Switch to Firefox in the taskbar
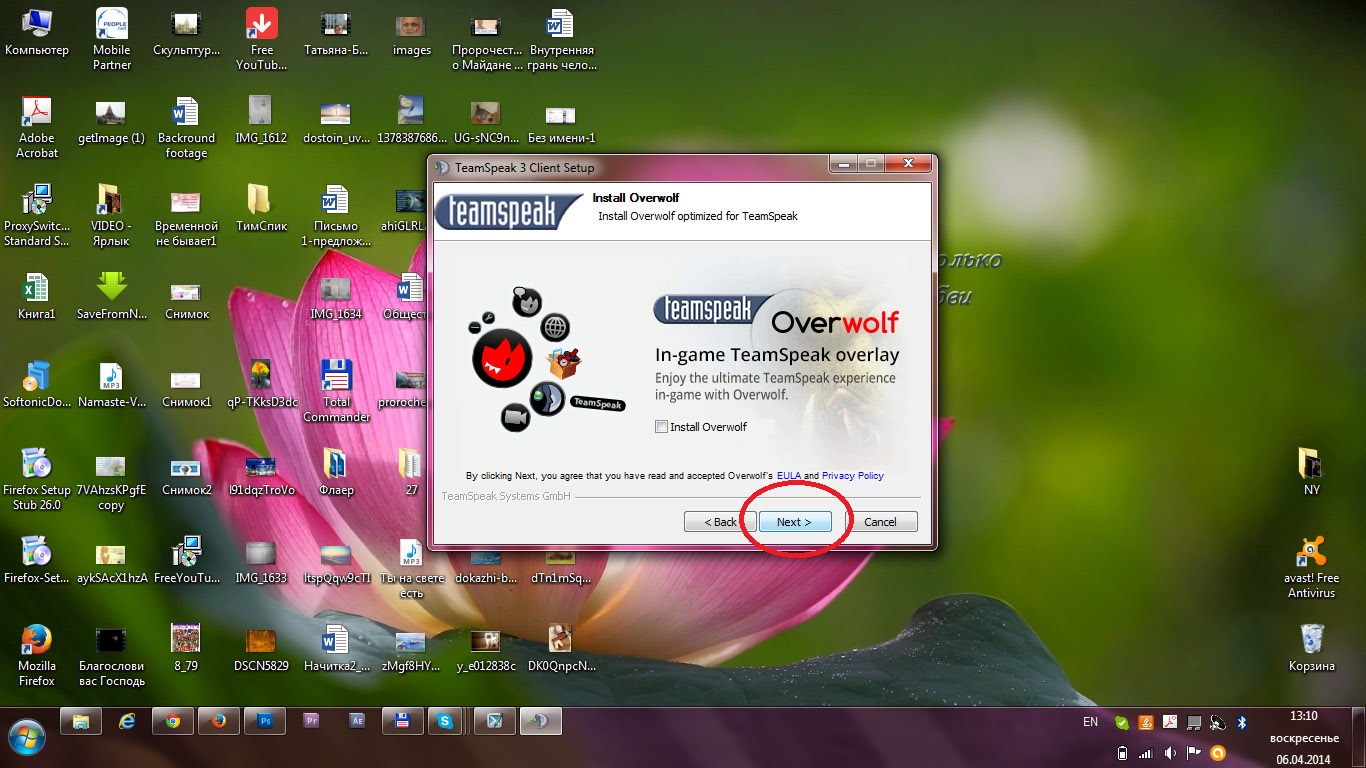1366x768 pixels. [219, 720]
